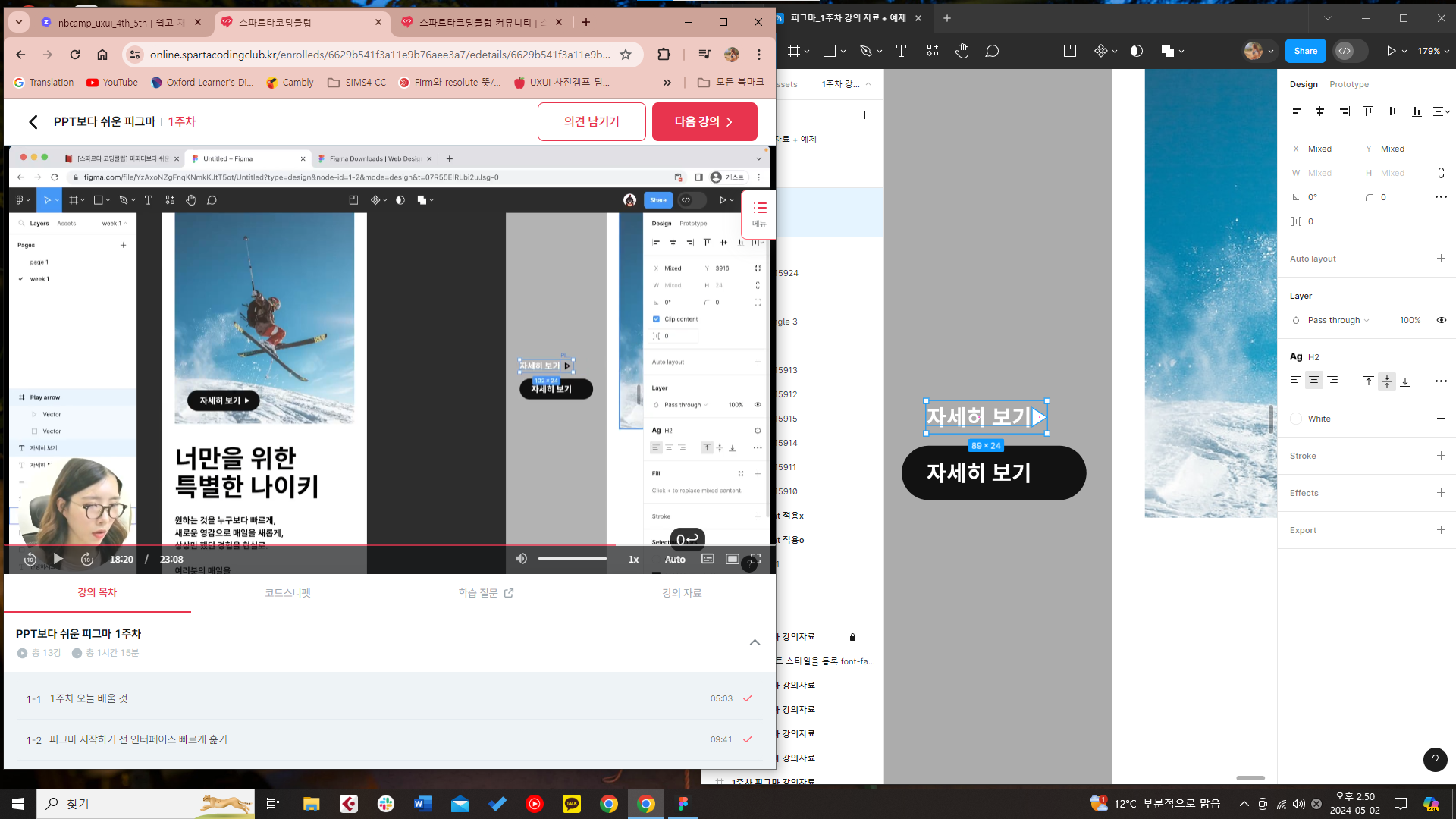Screen dimensions: 1456x819
Task: Switch to the 강의 자료 tab
Action: (x=682, y=593)
